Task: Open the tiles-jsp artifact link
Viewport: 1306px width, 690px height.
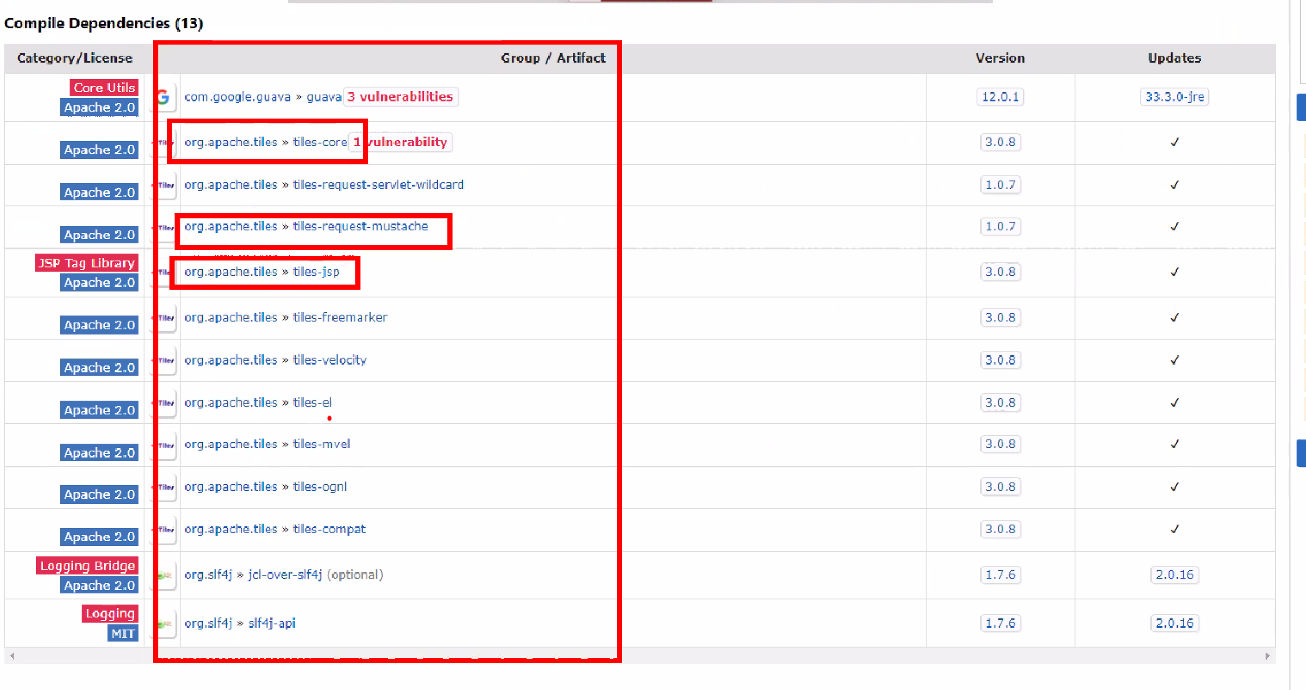Action: 317,272
